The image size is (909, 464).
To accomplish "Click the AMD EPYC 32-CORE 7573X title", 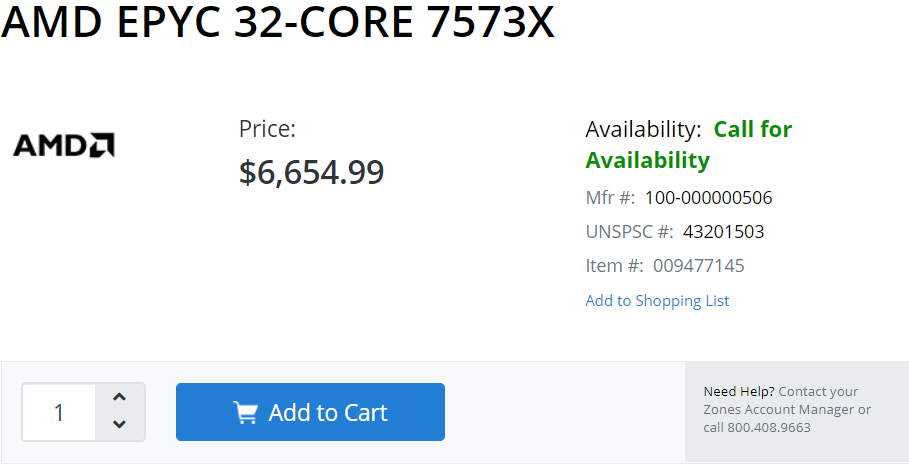I will click(278, 21).
